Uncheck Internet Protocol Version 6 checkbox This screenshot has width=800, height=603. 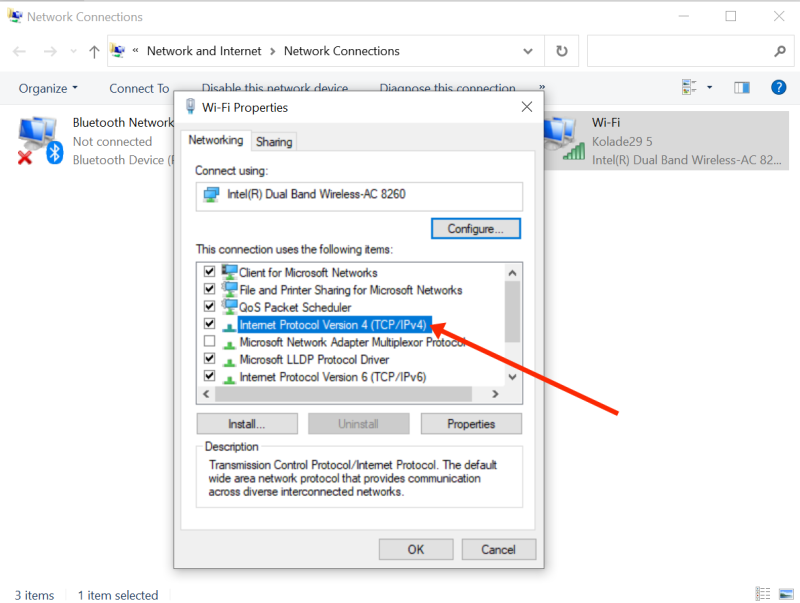point(209,376)
